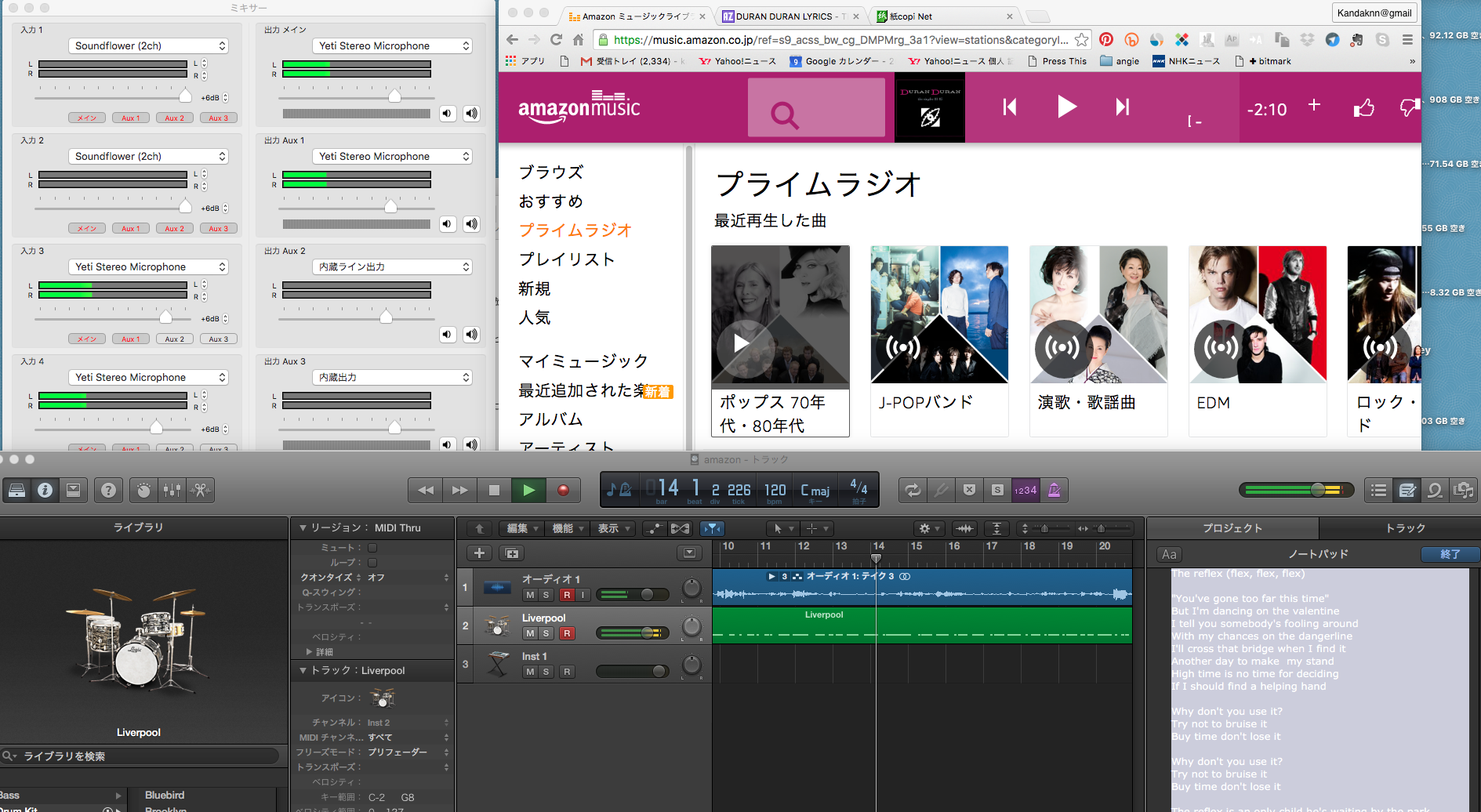Click the Rewind transport button
This screenshot has height=812, width=1481.
[425, 491]
